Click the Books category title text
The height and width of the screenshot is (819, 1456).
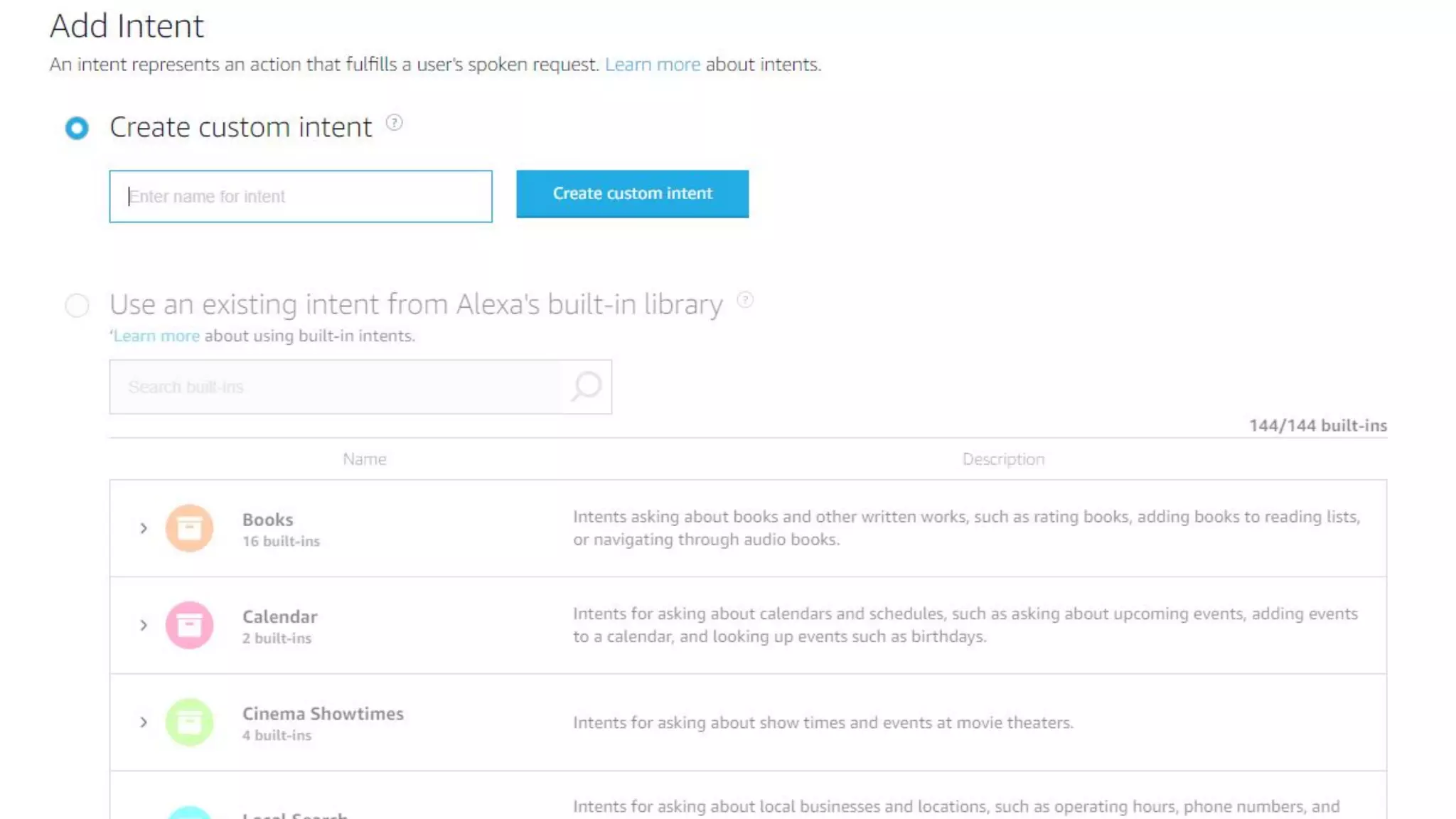[x=267, y=520]
